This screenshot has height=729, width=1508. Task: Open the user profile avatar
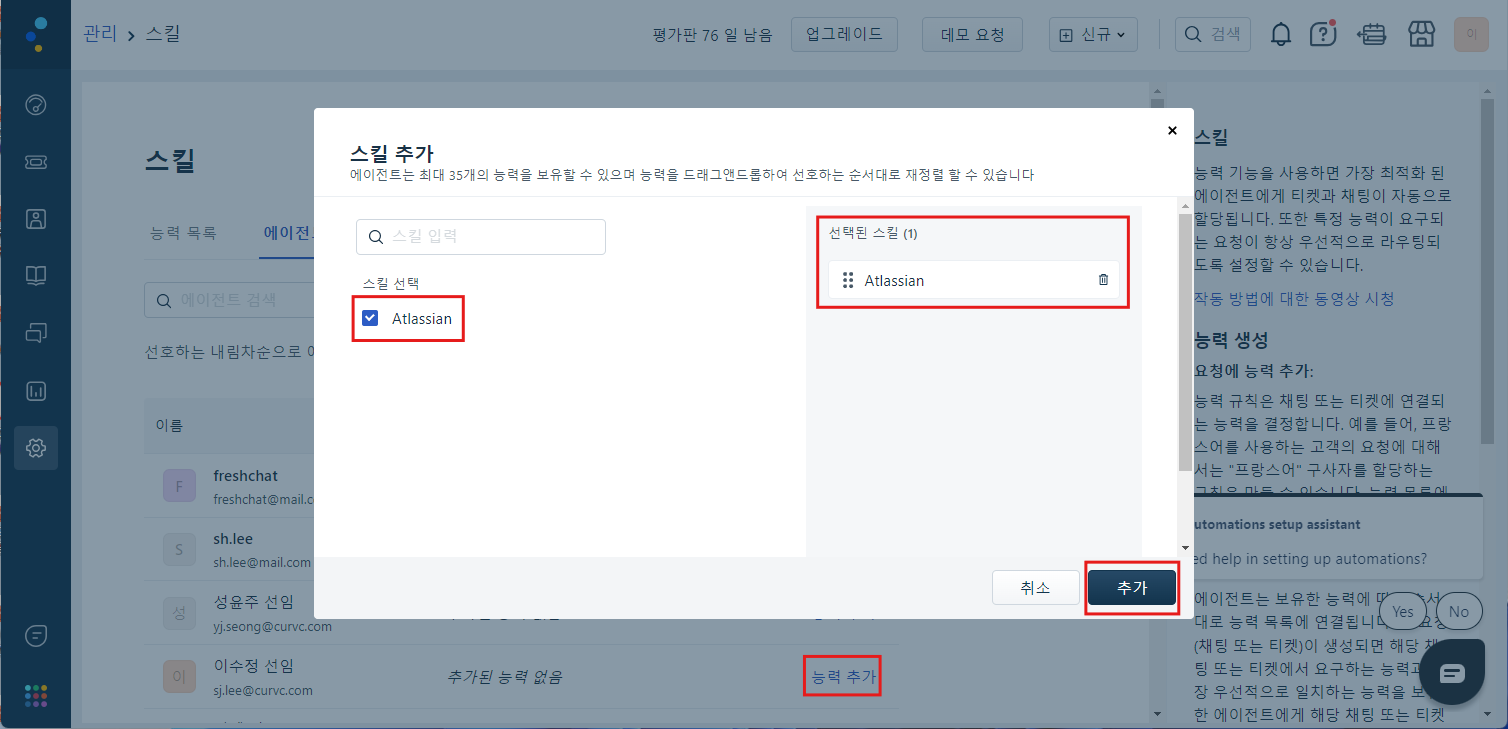pyautogui.click(x=1471, y=34)
